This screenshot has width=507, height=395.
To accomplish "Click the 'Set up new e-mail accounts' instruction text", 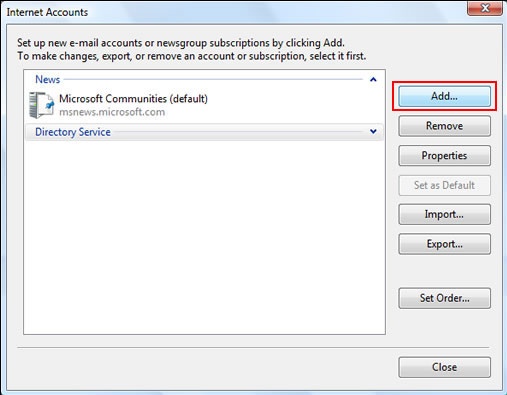I will coord(181,43).
